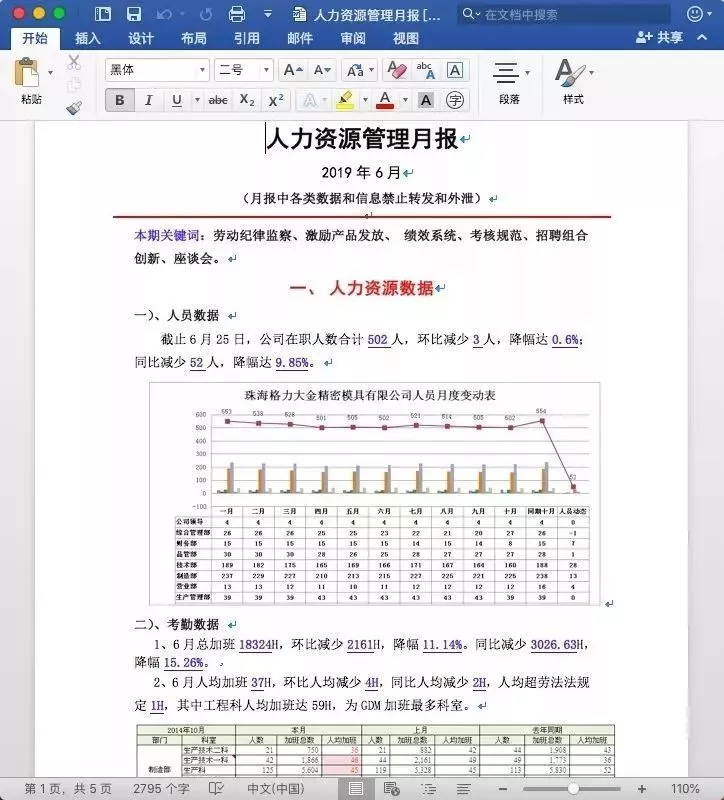Screen dimensions: 724x800
Task: Click the character border A icon
Action: tap(455, 70)
